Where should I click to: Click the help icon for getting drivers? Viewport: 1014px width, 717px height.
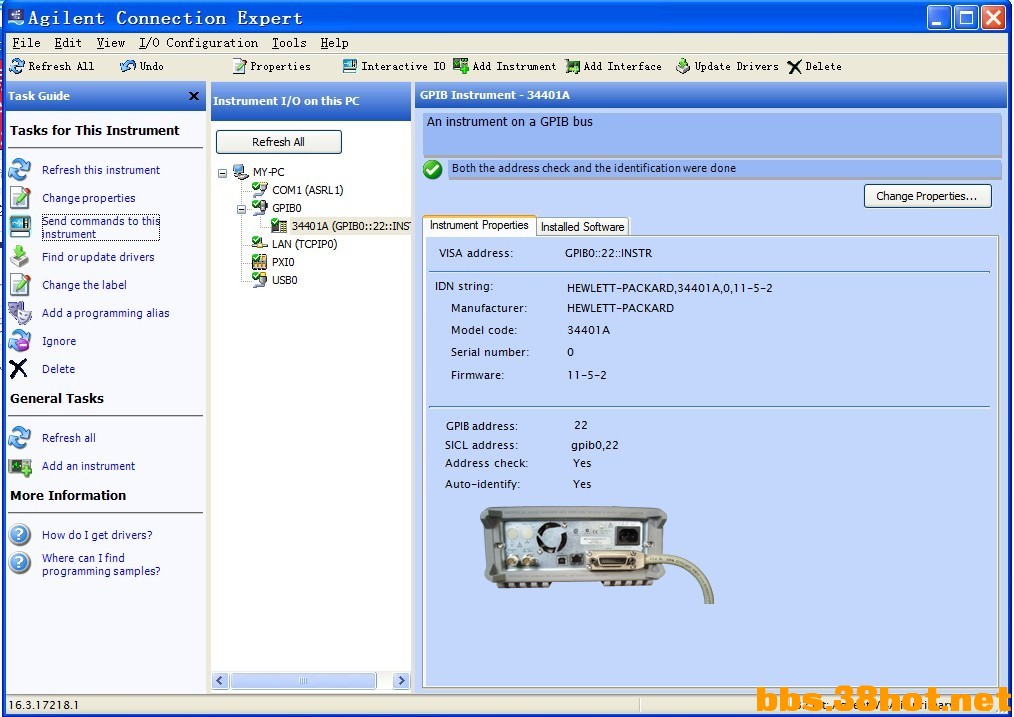click(x=20, y=535)
